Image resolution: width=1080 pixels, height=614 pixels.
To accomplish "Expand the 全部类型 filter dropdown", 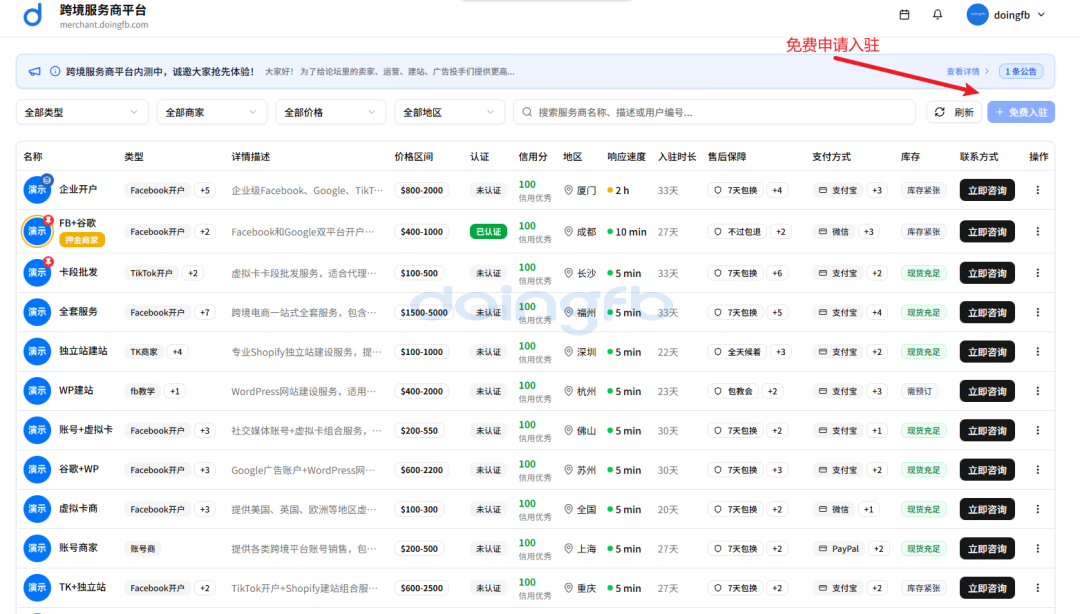I will (x=82, y=112).
